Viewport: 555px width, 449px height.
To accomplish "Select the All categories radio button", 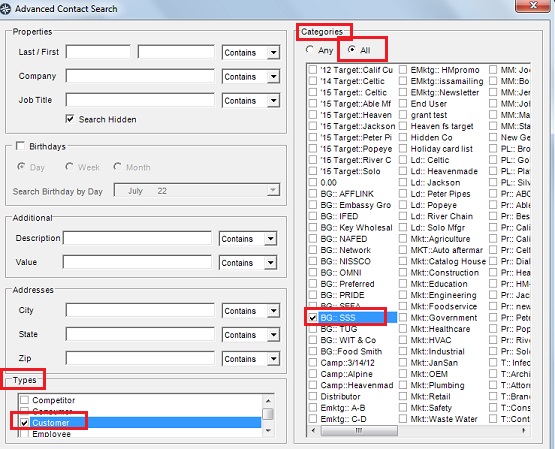I will [351, 50].
